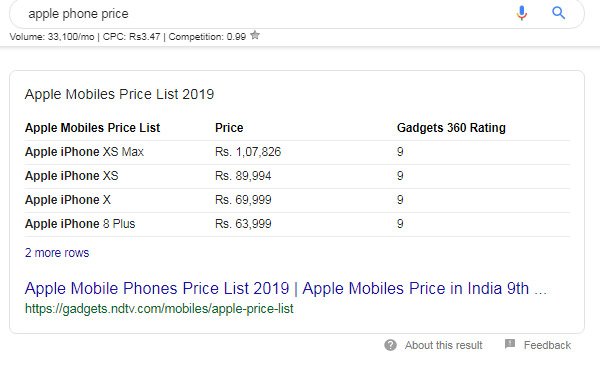The image size is (600, 370).
Task: Click the Feedback flag icon
Action: coord(510,344)
